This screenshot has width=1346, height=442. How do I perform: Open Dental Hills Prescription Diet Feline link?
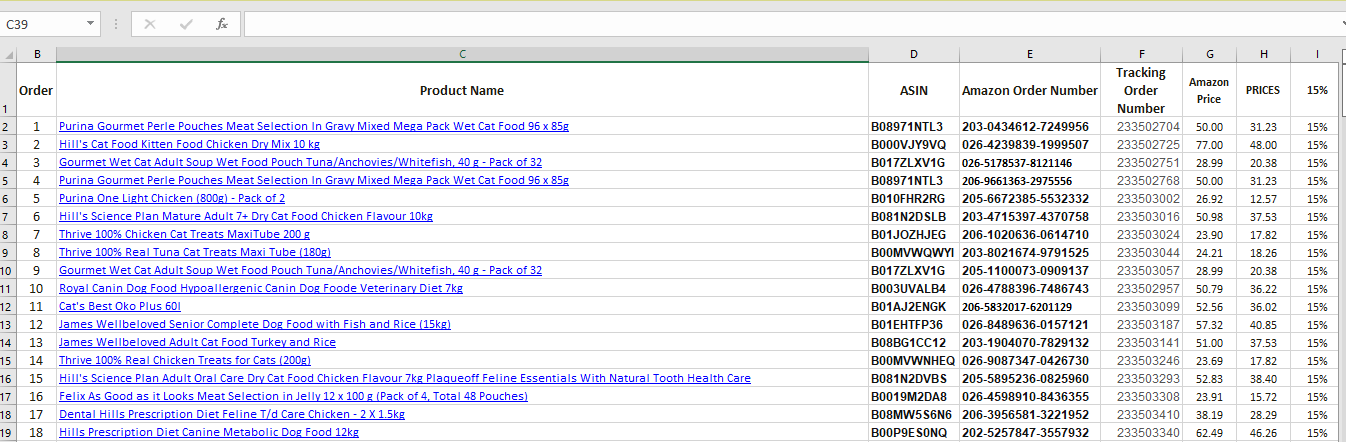click(x=232, y=414)
